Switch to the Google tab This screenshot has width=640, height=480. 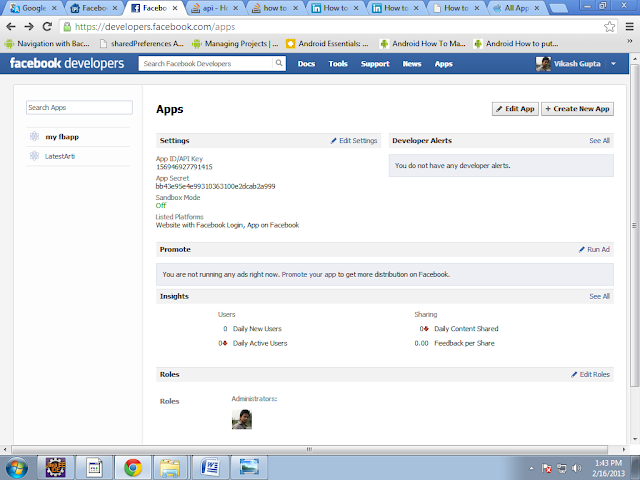[x=33, y=8]
